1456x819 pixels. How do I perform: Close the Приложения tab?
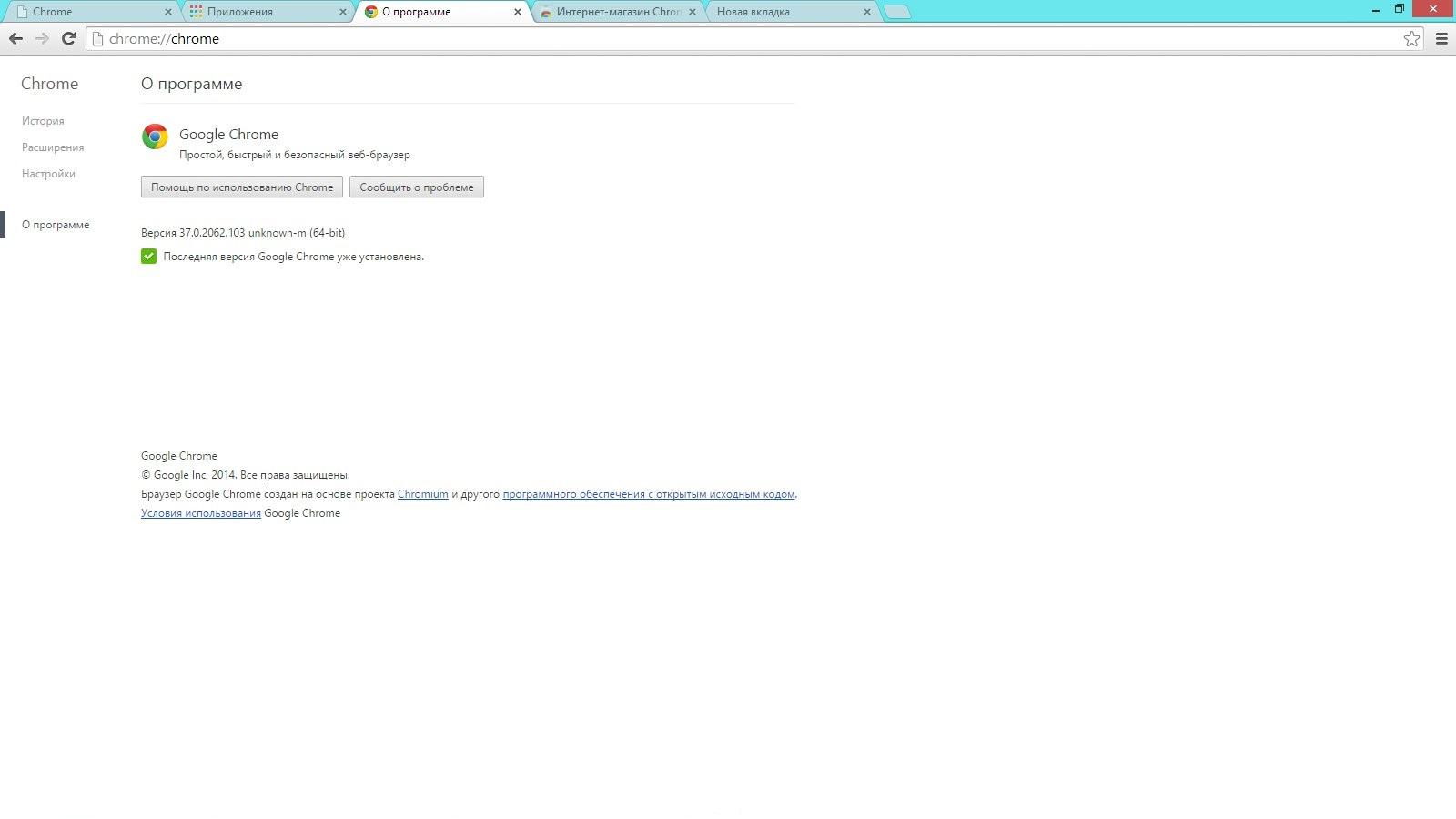343,12
